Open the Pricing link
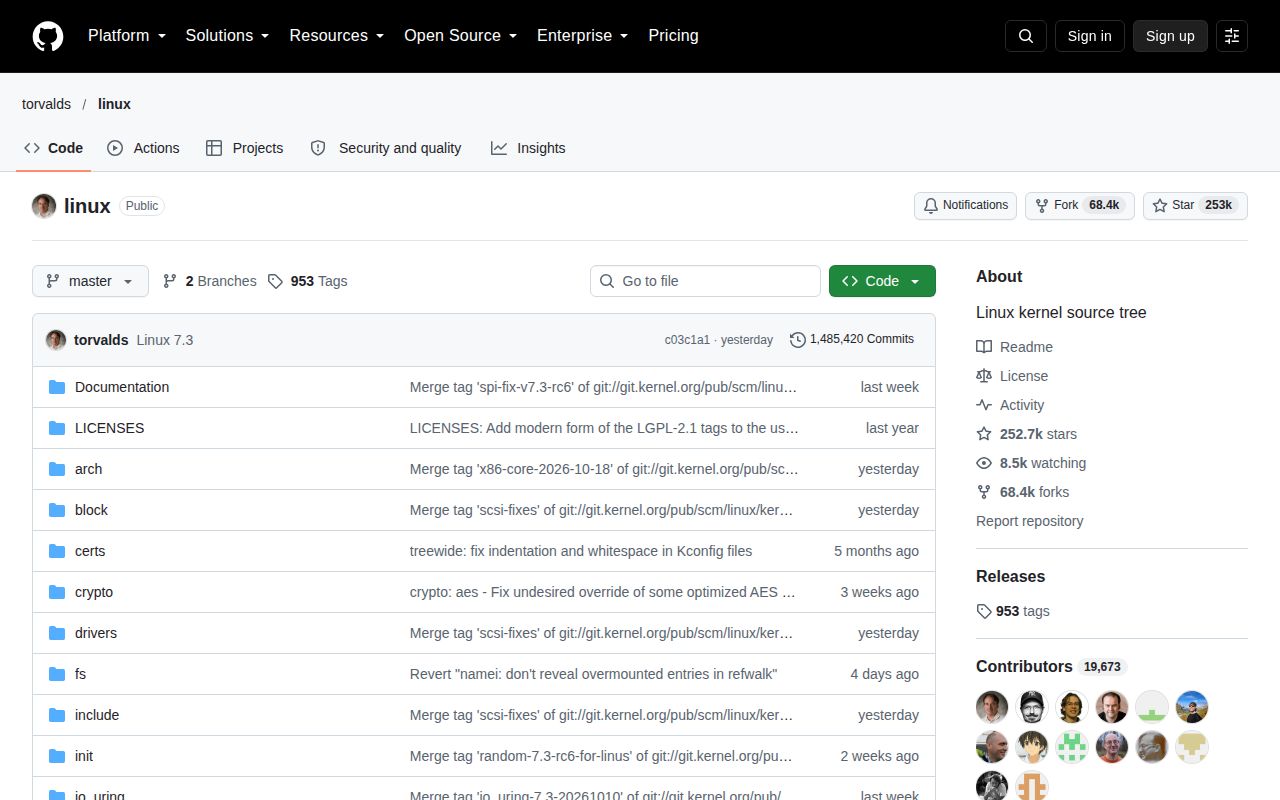 [673, 36]
